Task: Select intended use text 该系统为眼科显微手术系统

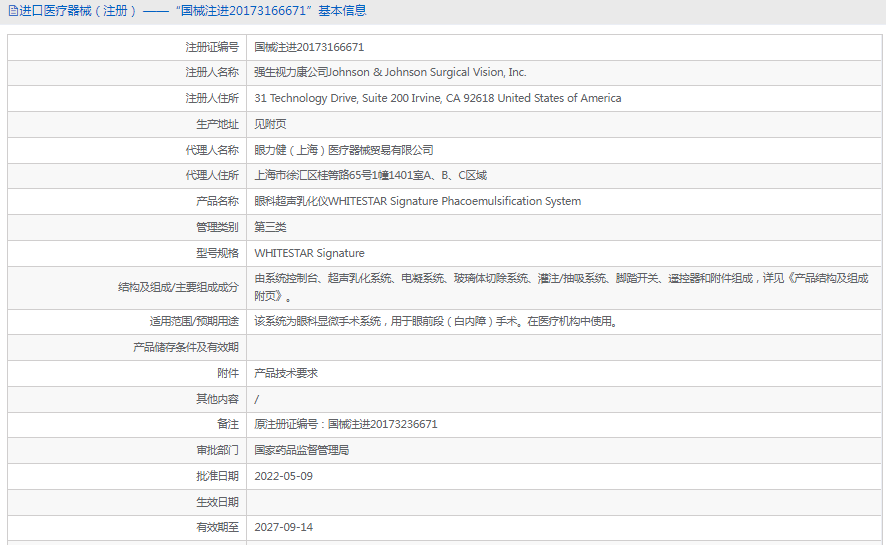Action: [x=437, y=322]
